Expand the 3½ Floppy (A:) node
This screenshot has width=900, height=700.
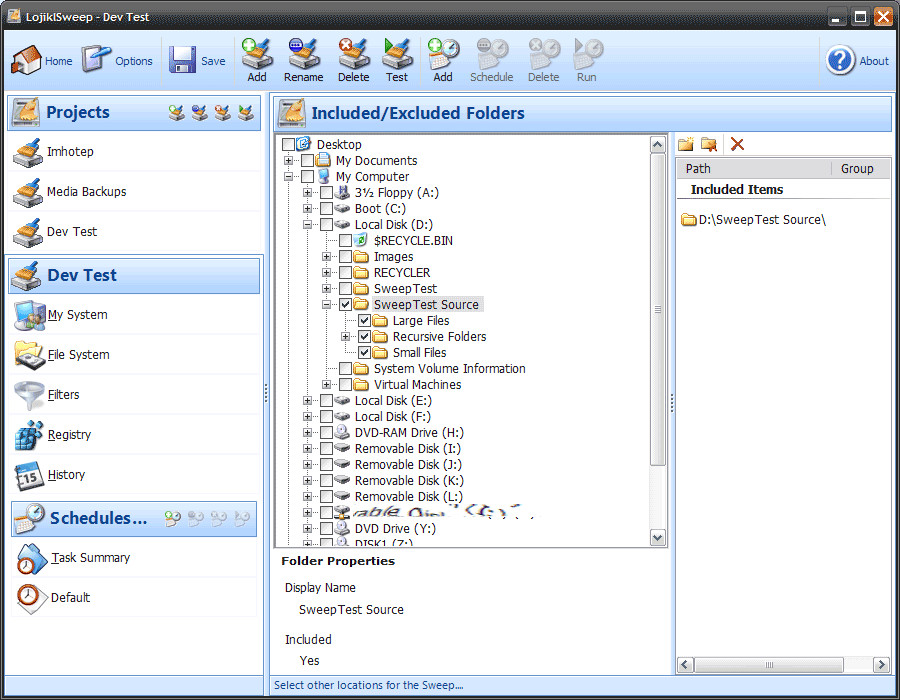point(308,193)
